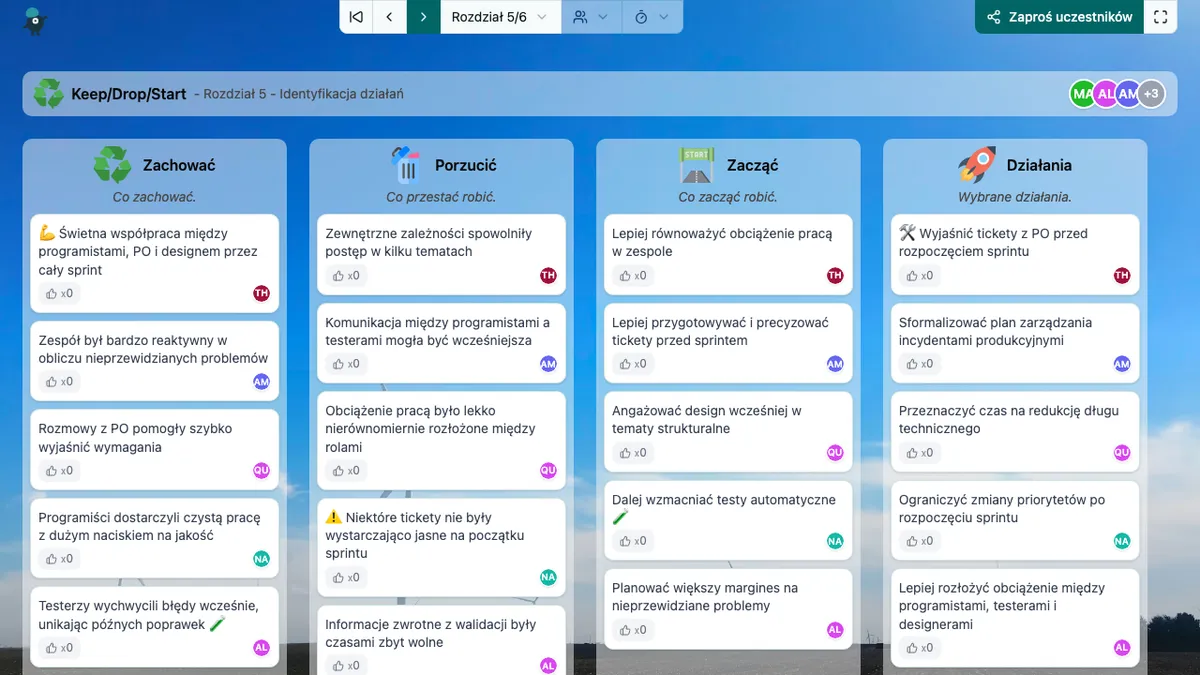1200x675 pixels.
Task: Open the Rozdział 5/6 chapter dropdown
Action: pos(499,17)
